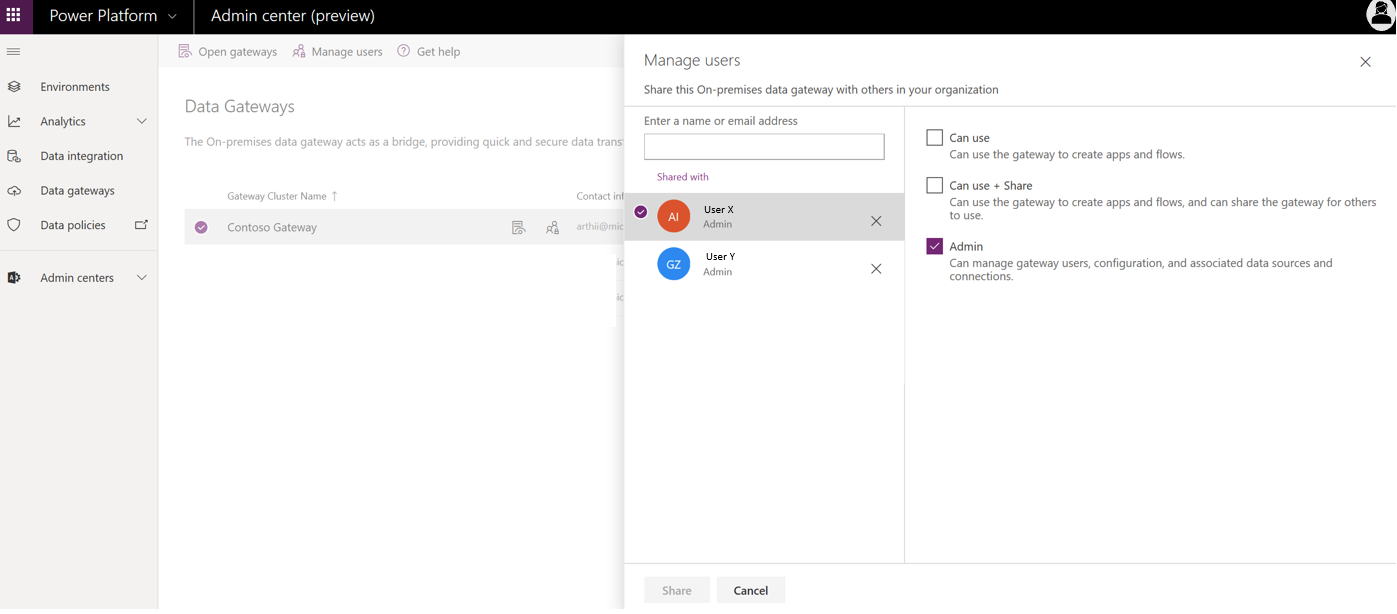Remove User Y from shared list
This screenshot has width=1397, height=614.
click(x=876, y=269)
